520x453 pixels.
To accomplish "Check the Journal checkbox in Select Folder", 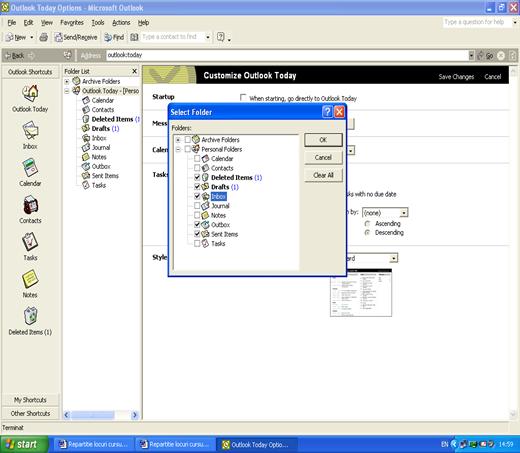I will point(197,205).
